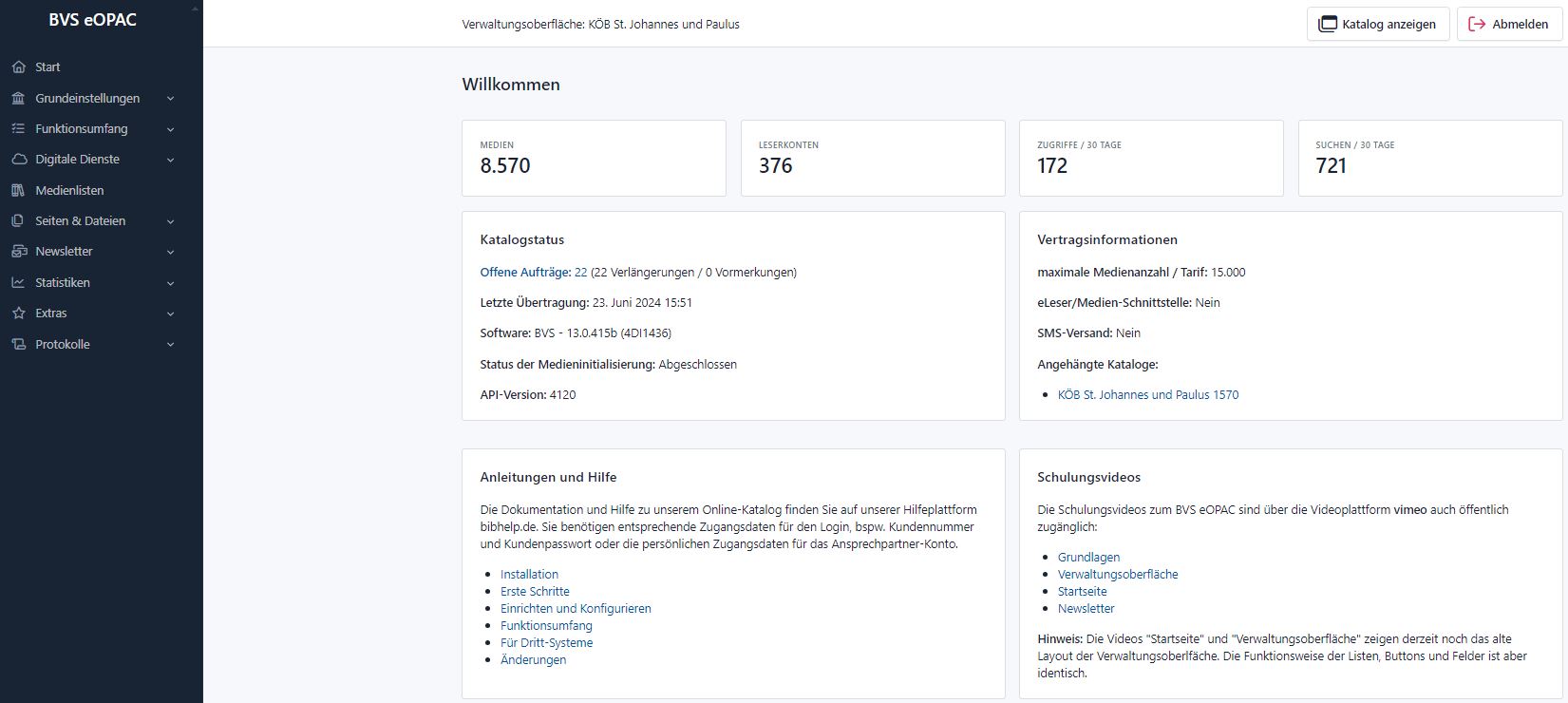Expand the Statistiken chevron arrow
The width and height of the screenshot is (1568, 703).
coord(171,283)
